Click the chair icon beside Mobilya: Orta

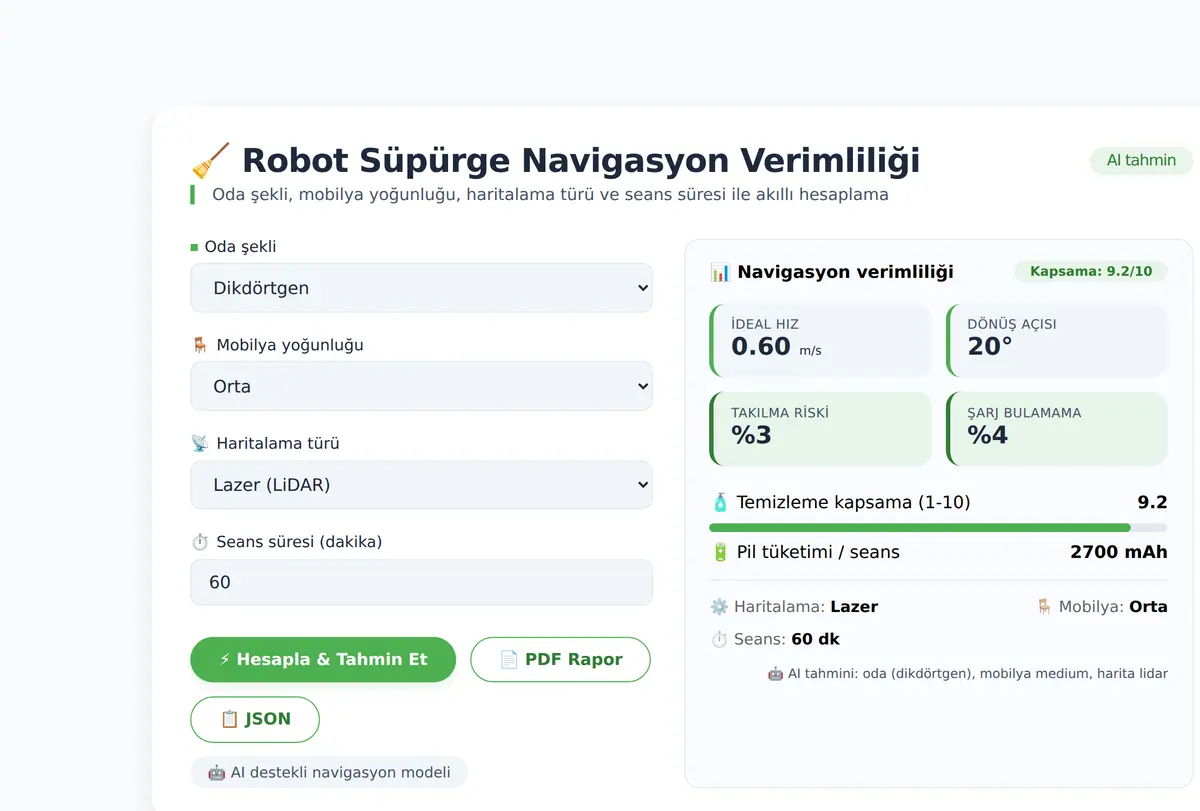tap(1044, 606)
